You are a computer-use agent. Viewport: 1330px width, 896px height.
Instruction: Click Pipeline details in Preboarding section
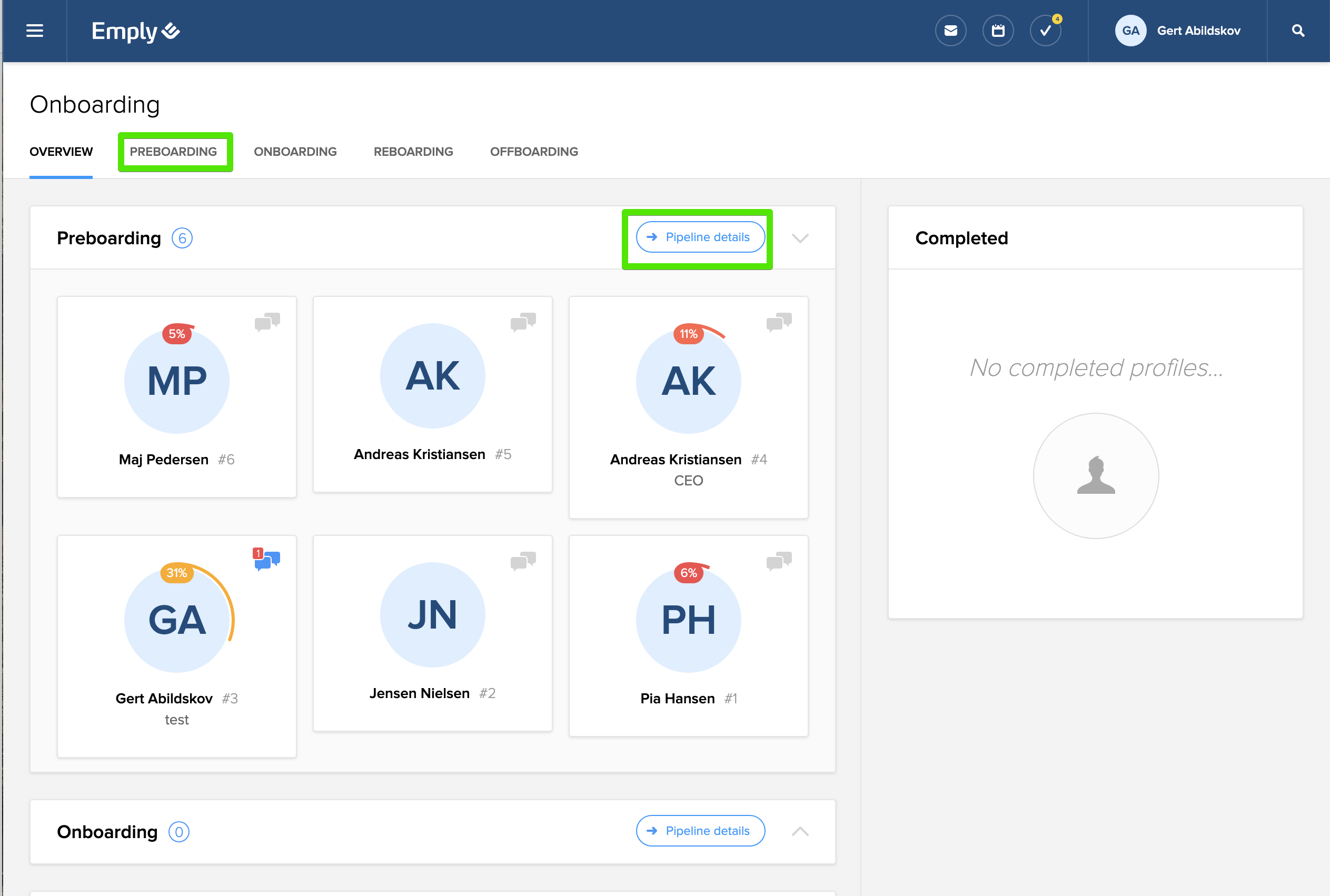click(x=700, y=237)
